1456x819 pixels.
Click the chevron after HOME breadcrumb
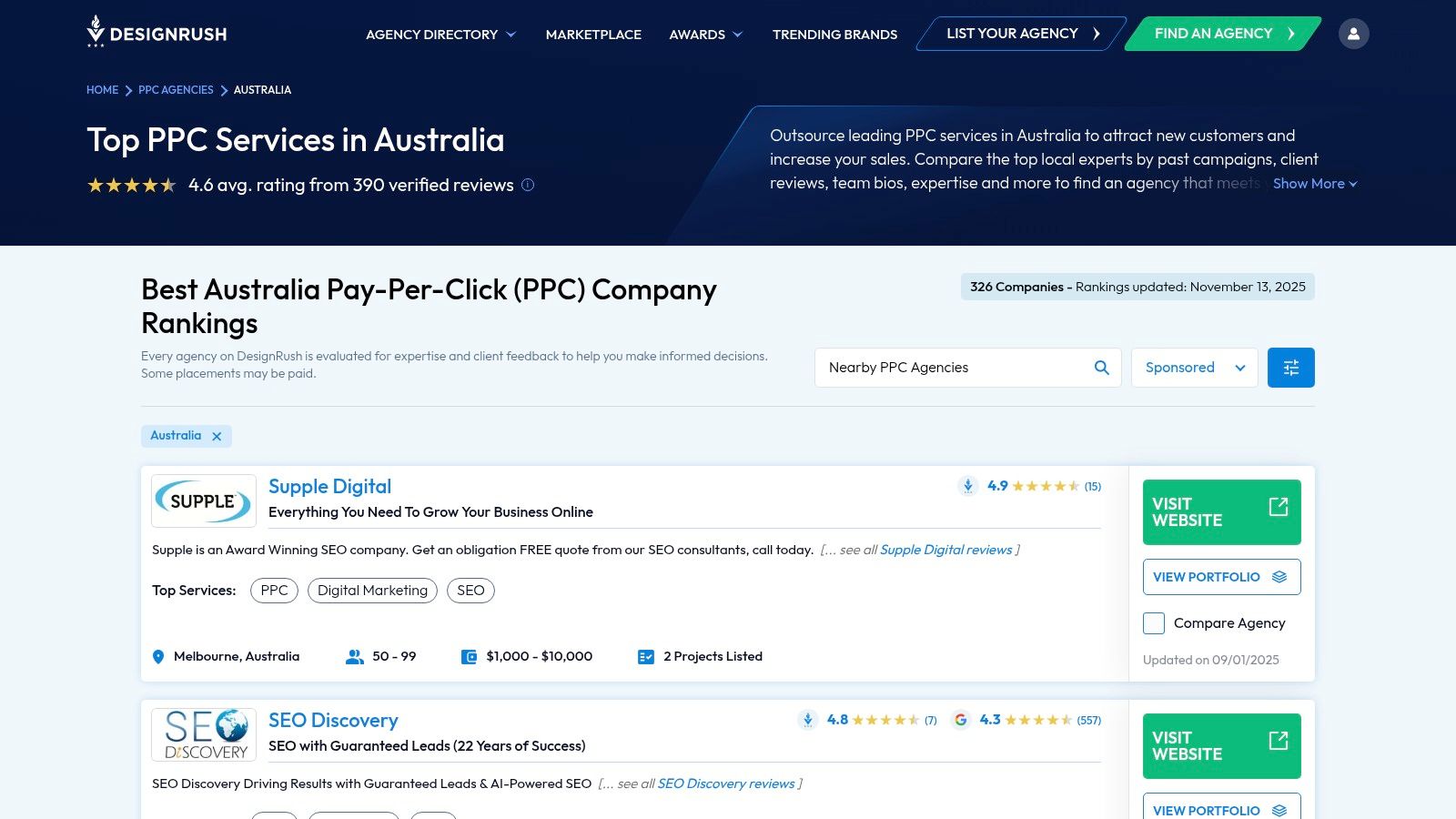coord(128,90)
